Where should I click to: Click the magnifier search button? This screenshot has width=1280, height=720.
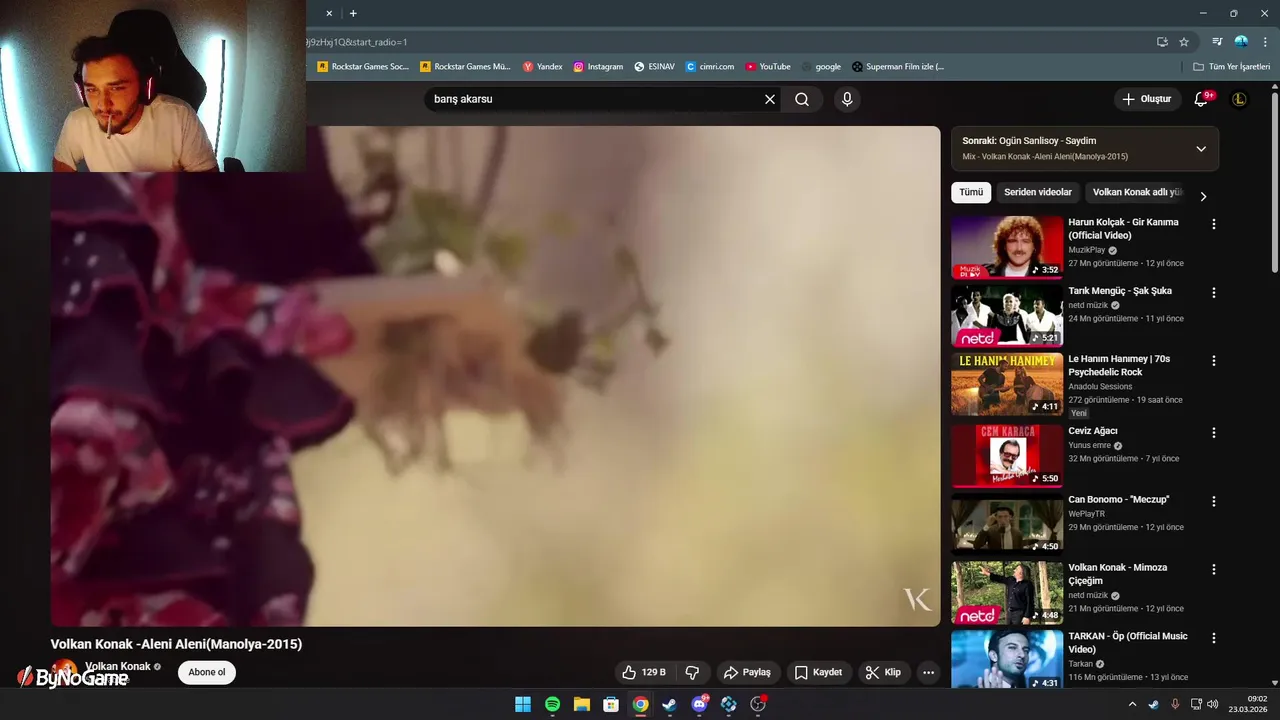tap(802, 99)
